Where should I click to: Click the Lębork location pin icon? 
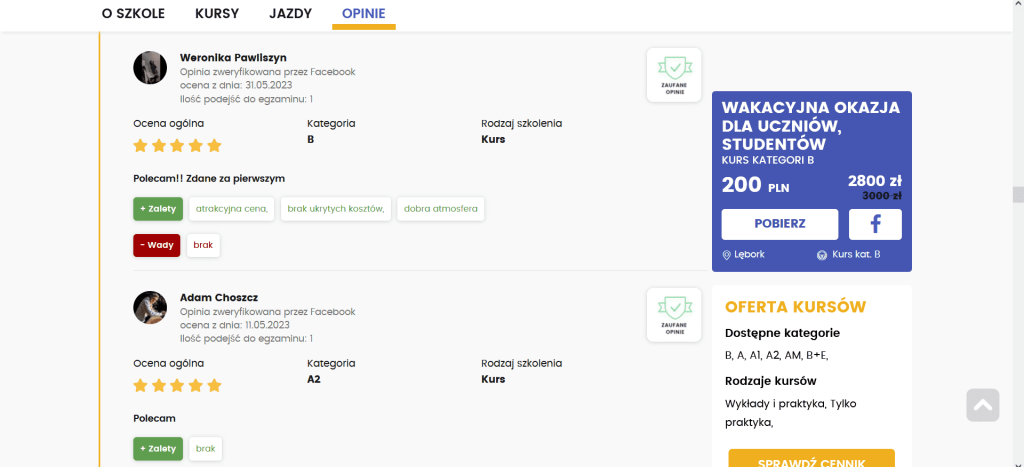coord(726,255)
